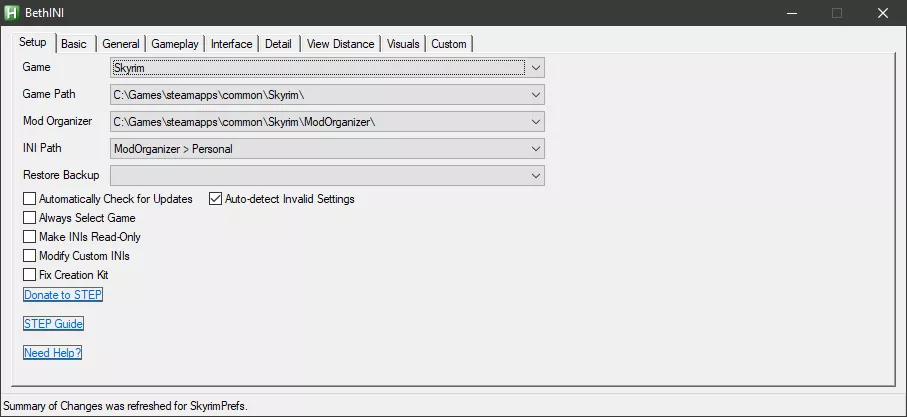This screenshot has height=417, width=907.
Task: Open the Basic tab
Action: (74, 44)
